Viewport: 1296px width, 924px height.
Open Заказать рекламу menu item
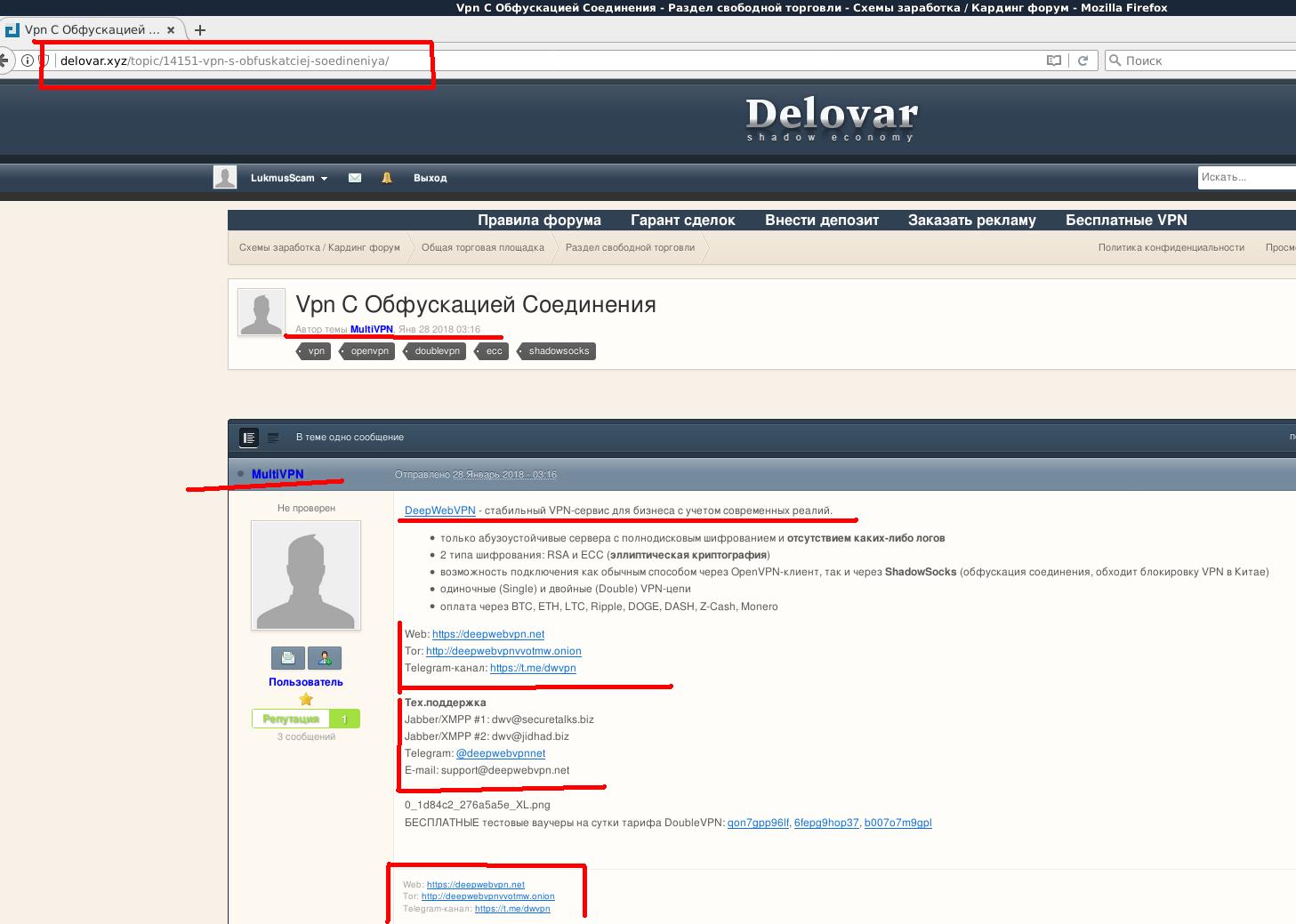tap(972, 220)
